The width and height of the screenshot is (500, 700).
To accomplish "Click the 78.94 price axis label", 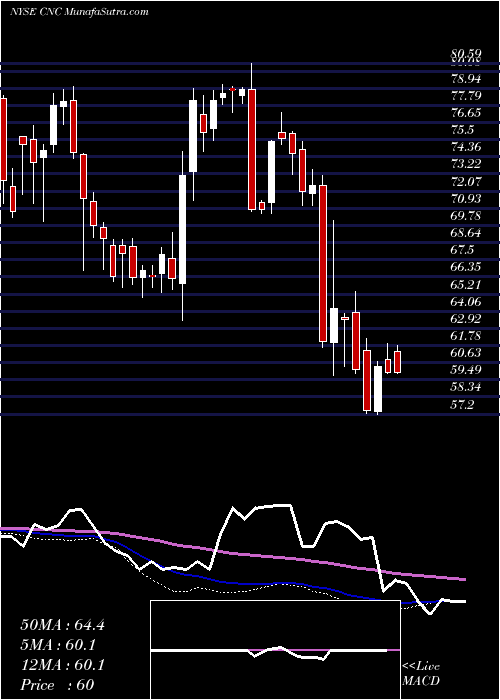I will click(466, 79).
